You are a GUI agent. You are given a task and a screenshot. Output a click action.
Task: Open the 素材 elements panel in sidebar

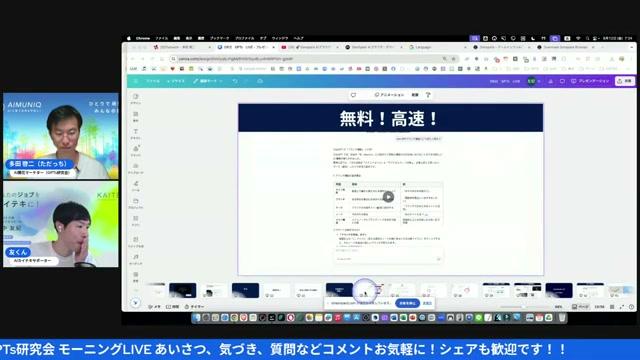tap(136, 116)
